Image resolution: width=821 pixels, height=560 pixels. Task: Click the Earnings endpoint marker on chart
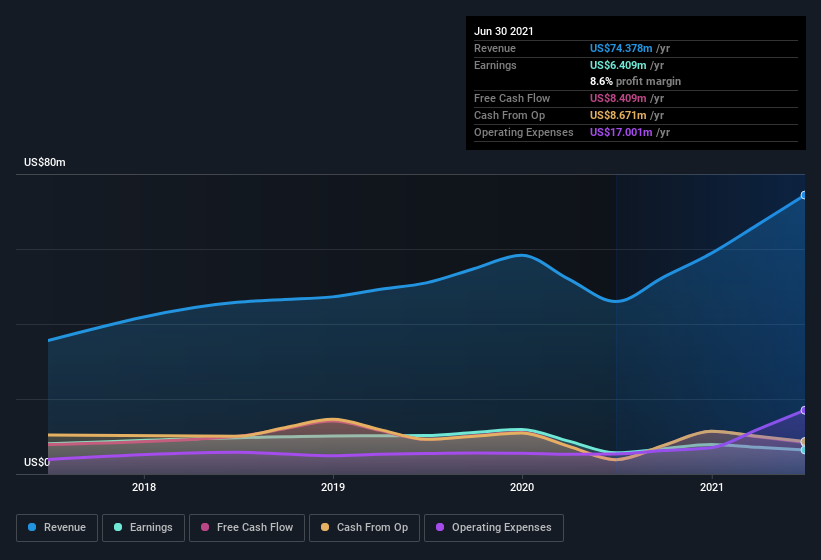click(x=804, y=450)
